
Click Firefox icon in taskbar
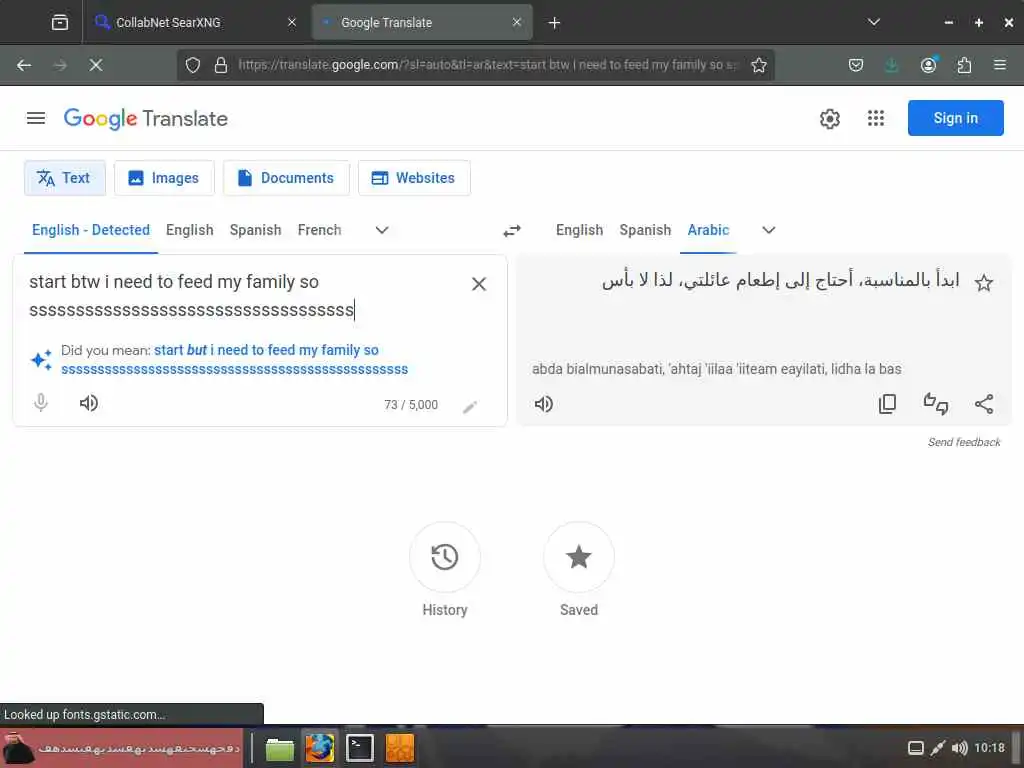tap(319, 748)
